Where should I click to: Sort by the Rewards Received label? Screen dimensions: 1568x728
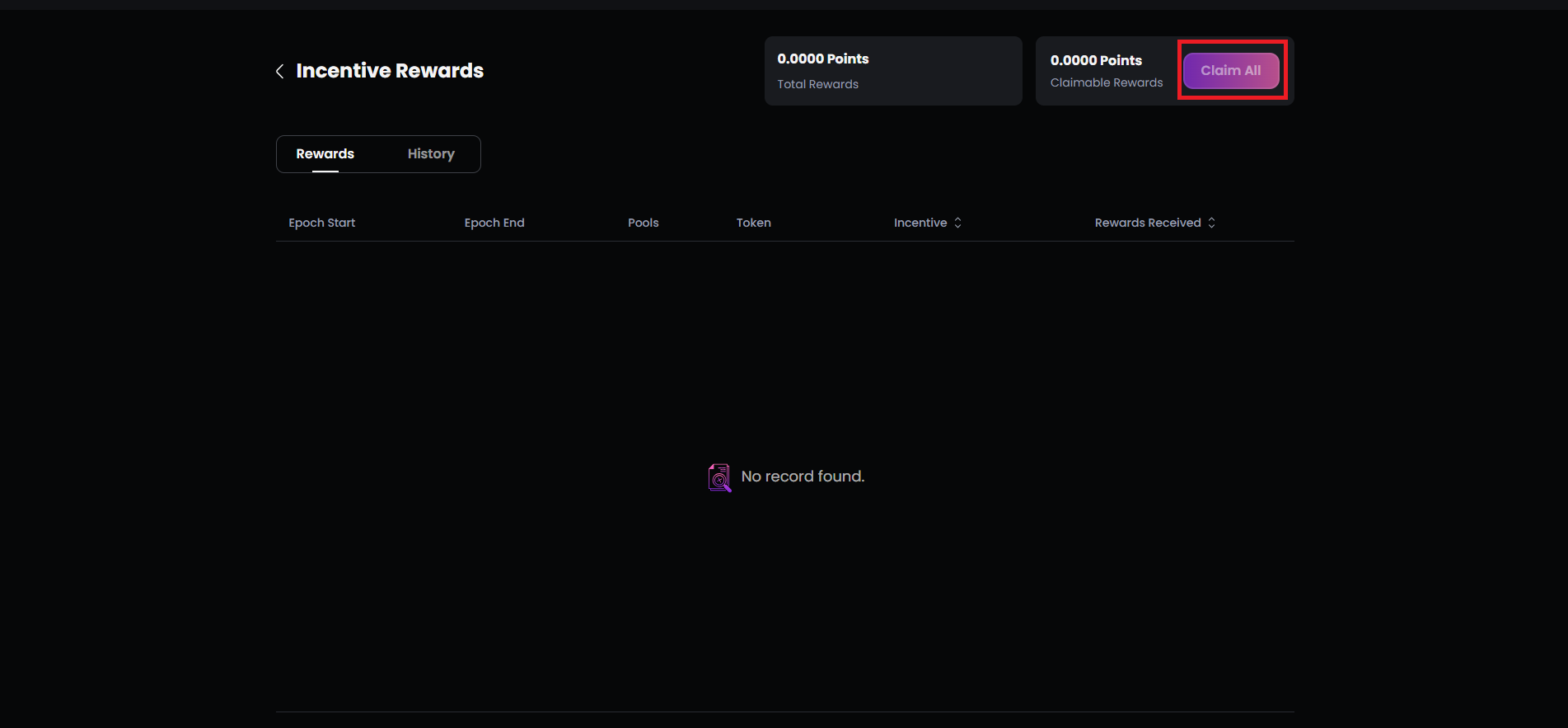tap(1147, 223)
